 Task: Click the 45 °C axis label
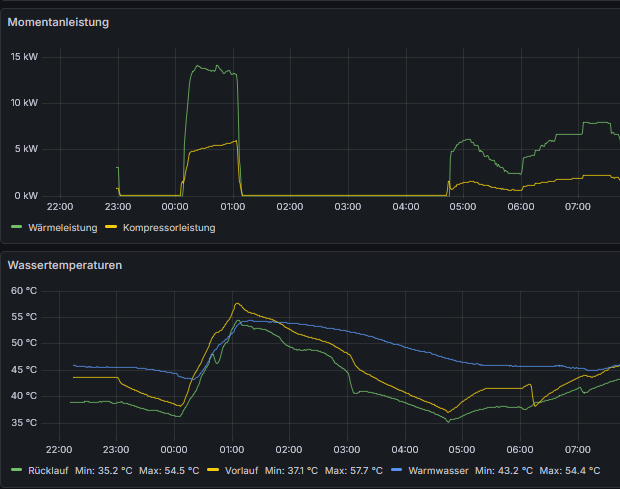(x=24, y=370)
